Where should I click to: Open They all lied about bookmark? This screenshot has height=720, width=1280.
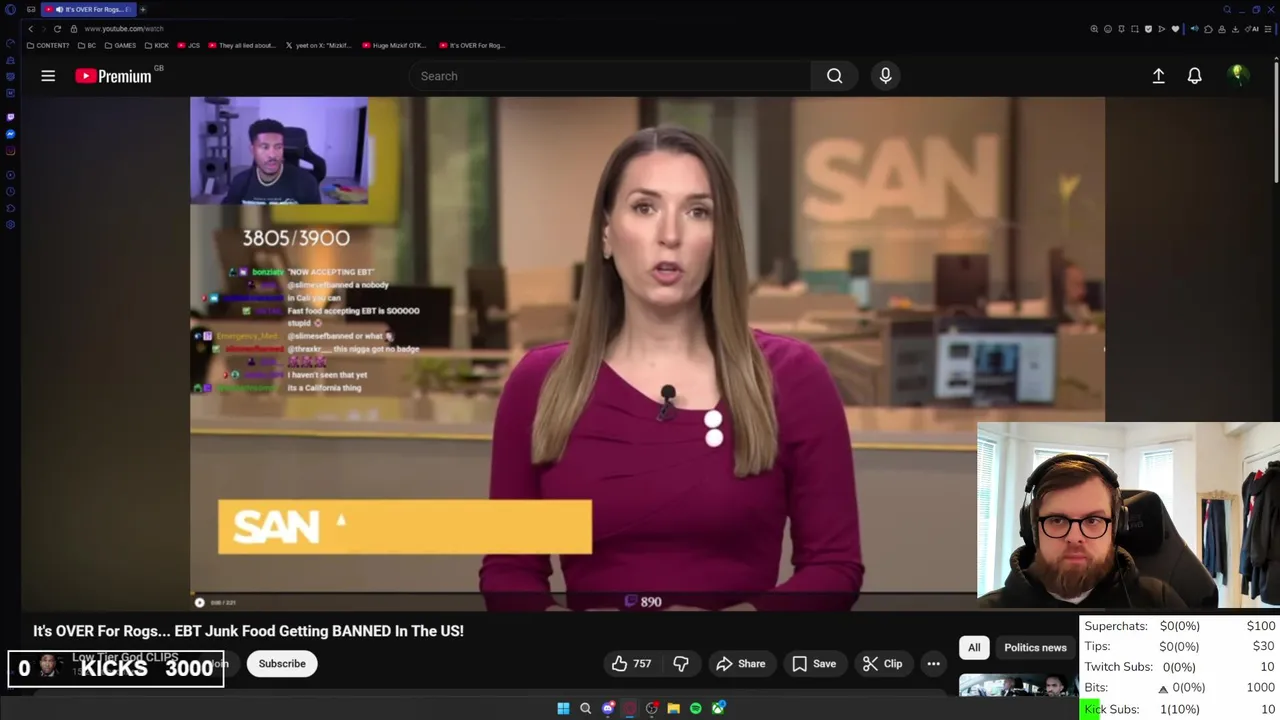coord(241,45)
